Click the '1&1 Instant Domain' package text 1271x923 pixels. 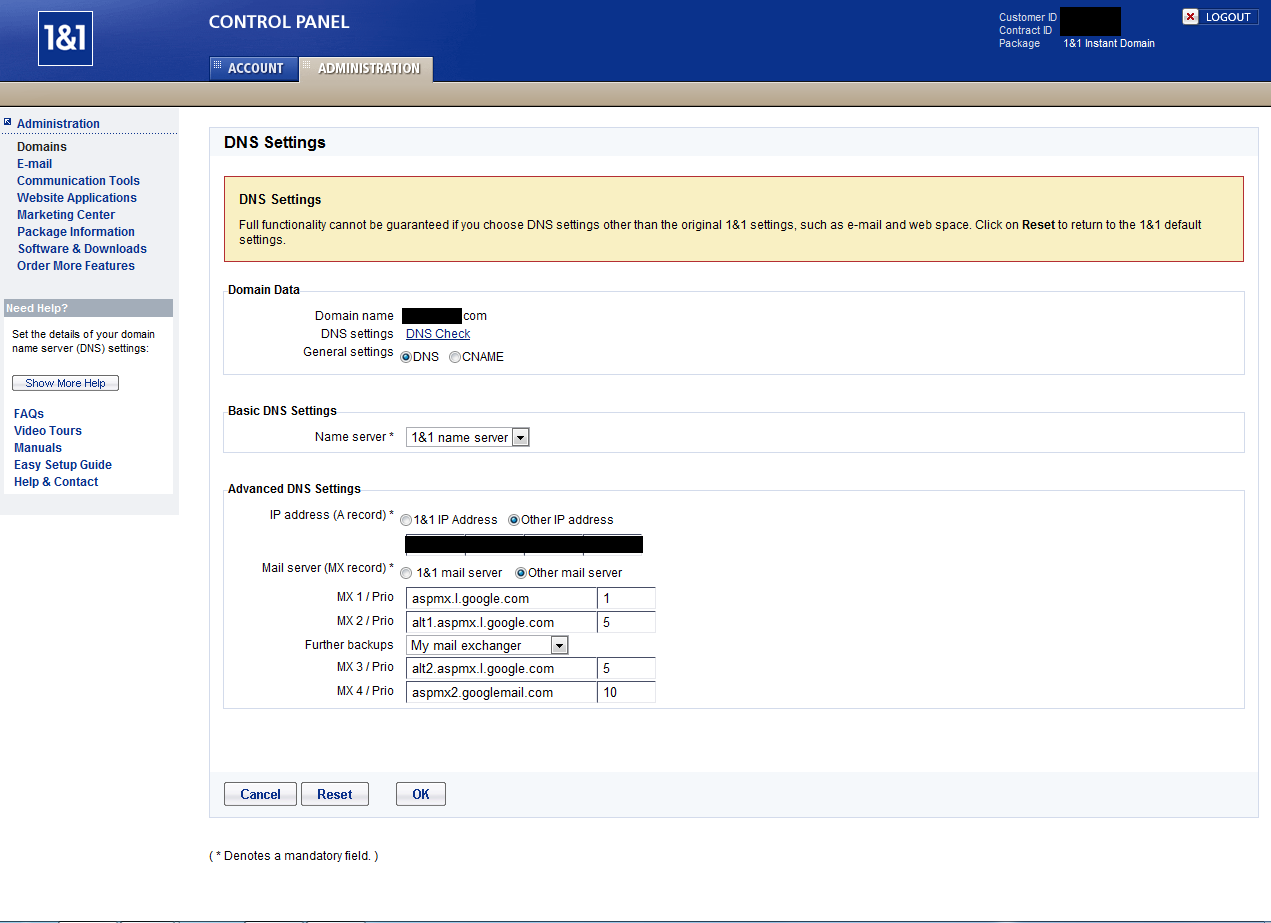point(1109,43)
